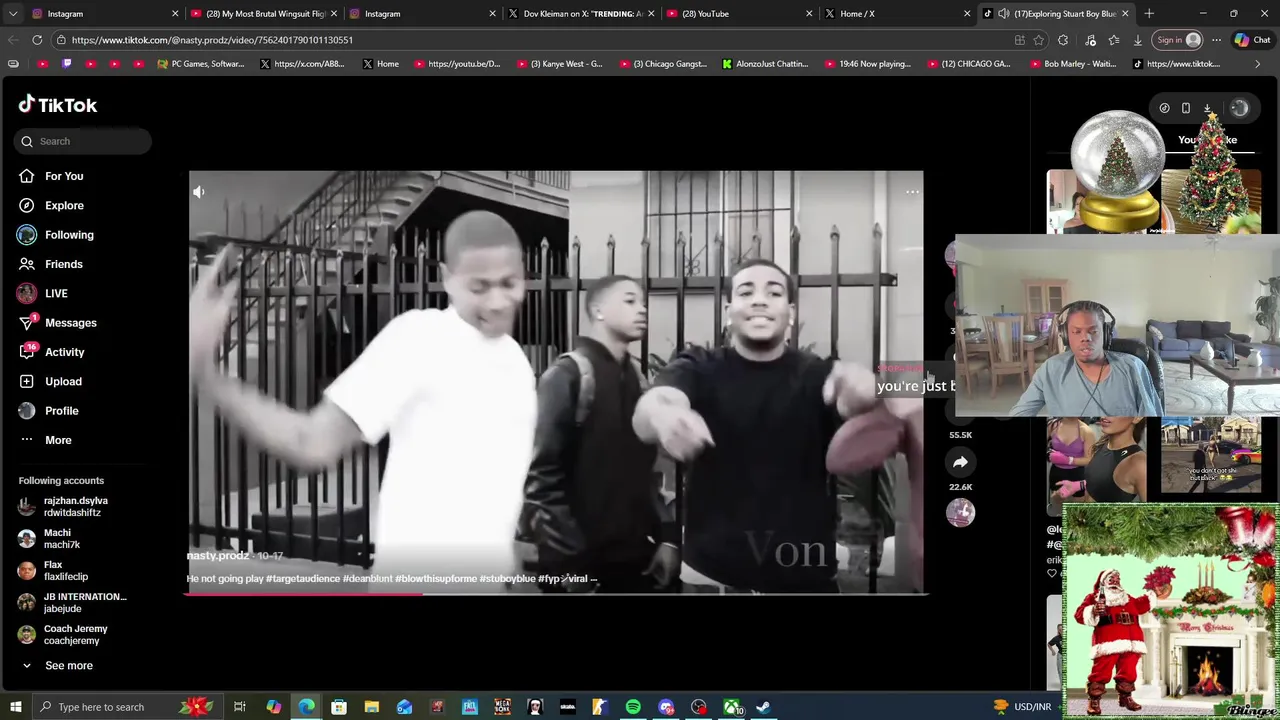Reload the current page
Image resolution: width=1280 pixels, height=720 pixels.
click(37, 40)
